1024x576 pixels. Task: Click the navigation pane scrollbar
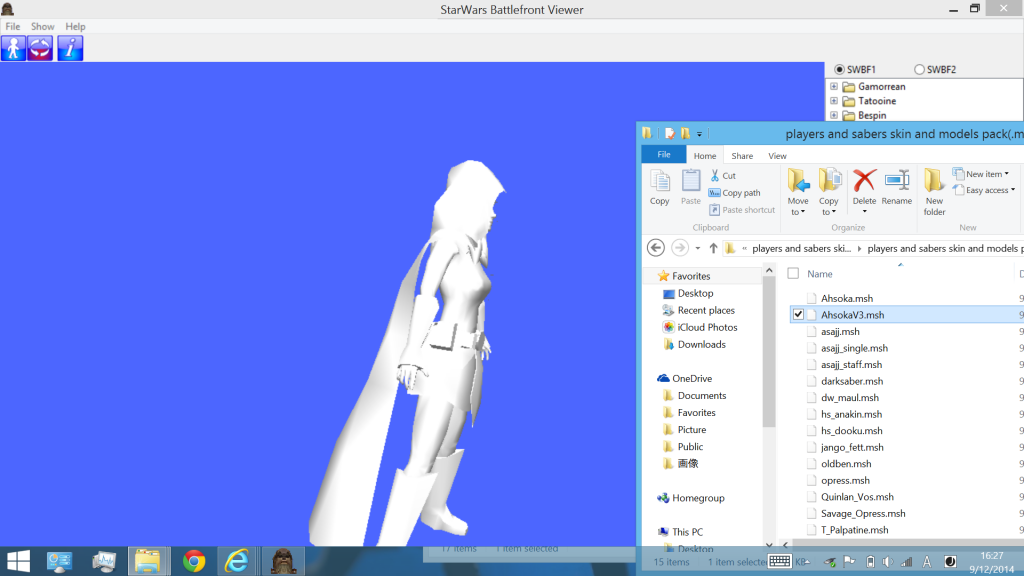tap(769, 352)
